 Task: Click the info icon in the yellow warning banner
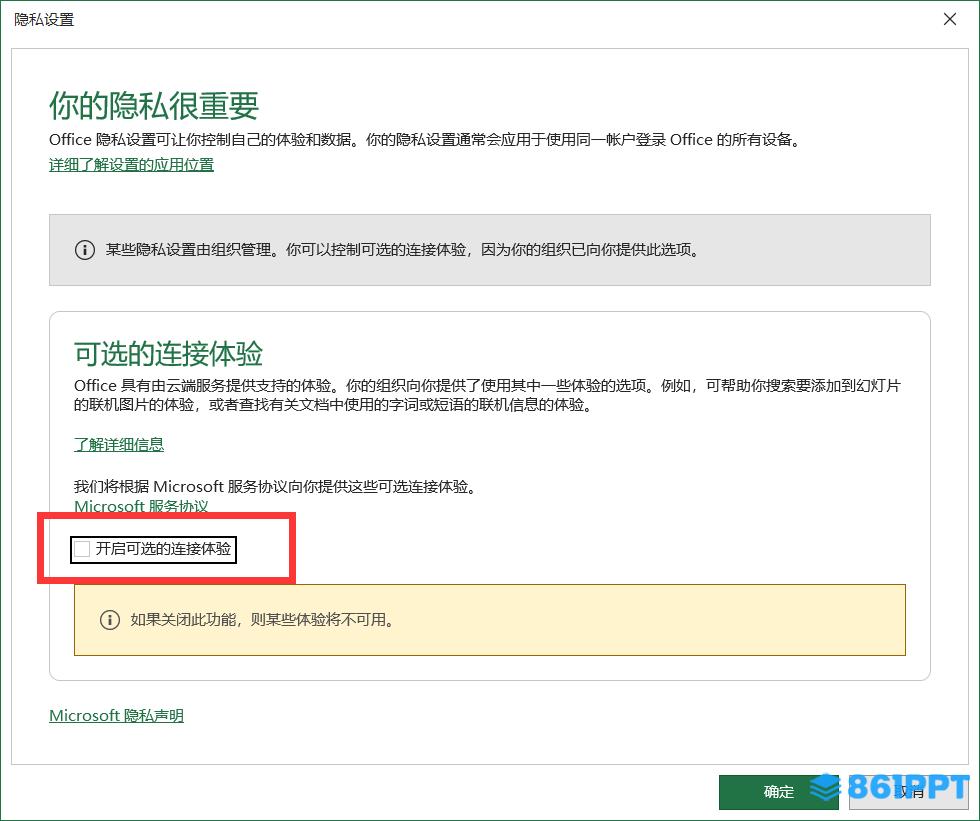109,620
